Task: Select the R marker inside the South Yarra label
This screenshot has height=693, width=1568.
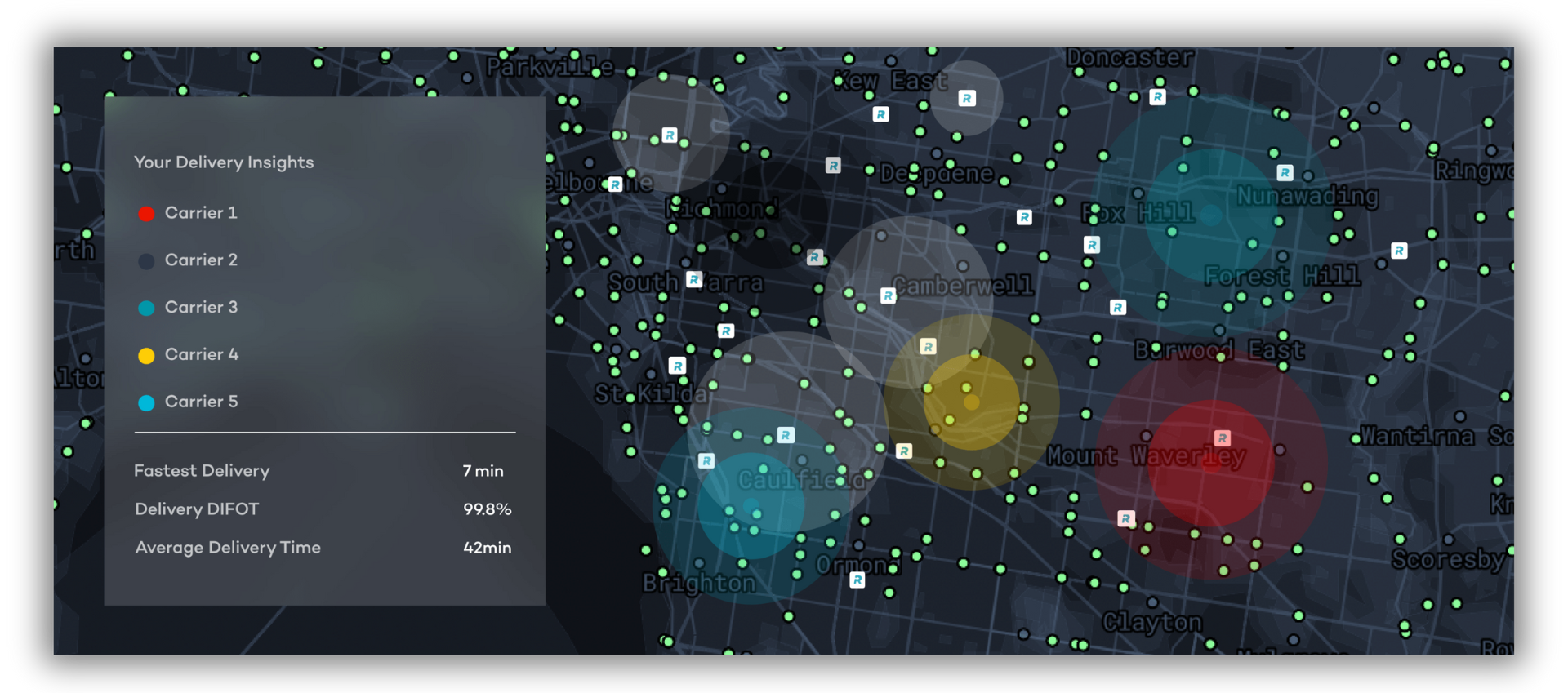Action: pyautogui.click(x=694, y=279)
